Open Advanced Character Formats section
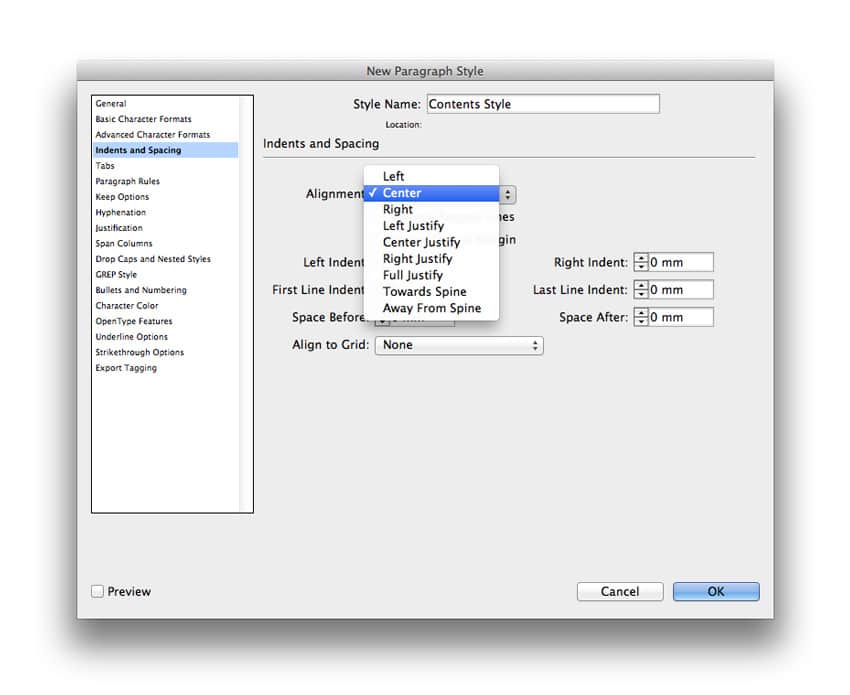Image resolution: width=850 pixels, height=695 pixels. click(152, 134)
